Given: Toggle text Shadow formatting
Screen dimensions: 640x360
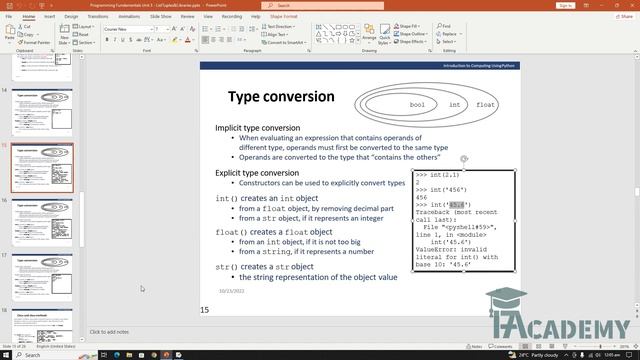Looking at the screenshot, I should [131, 40].
